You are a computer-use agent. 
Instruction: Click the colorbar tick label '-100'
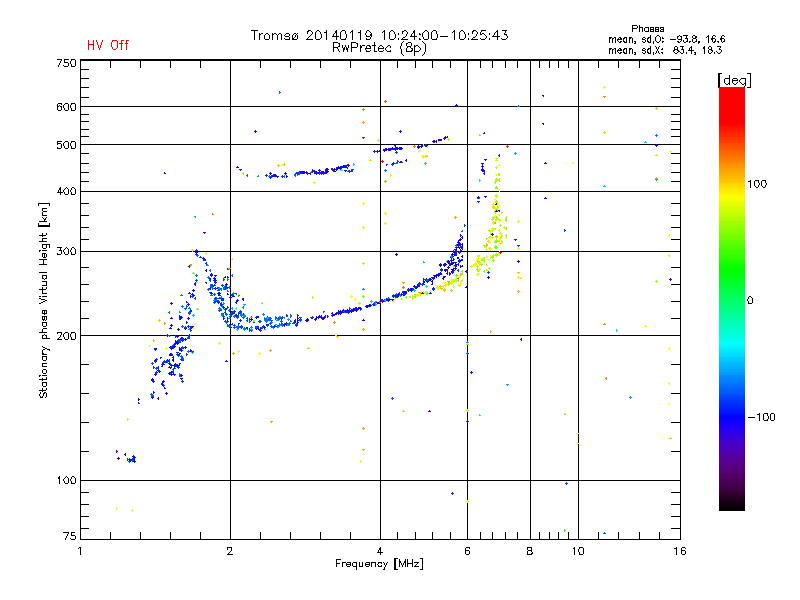point(761,417)
